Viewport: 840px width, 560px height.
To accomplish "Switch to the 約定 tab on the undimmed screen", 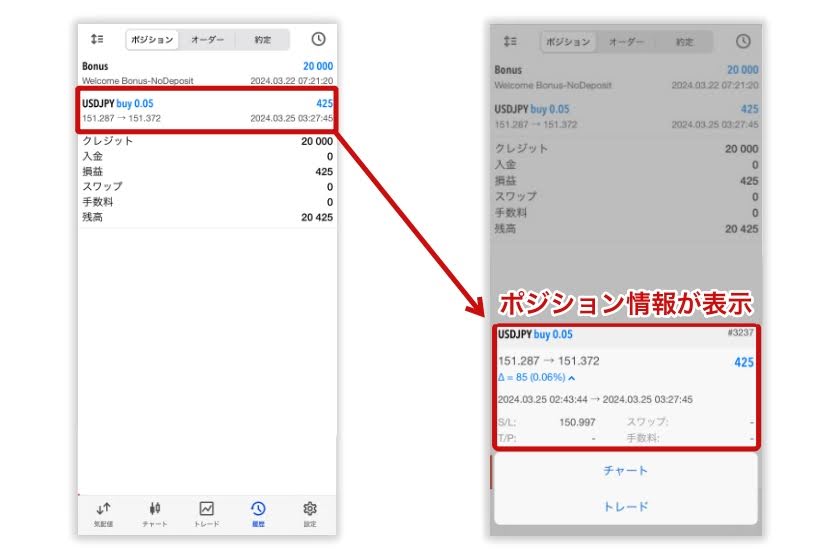I will pyautogui.click(x=262, y=40).
